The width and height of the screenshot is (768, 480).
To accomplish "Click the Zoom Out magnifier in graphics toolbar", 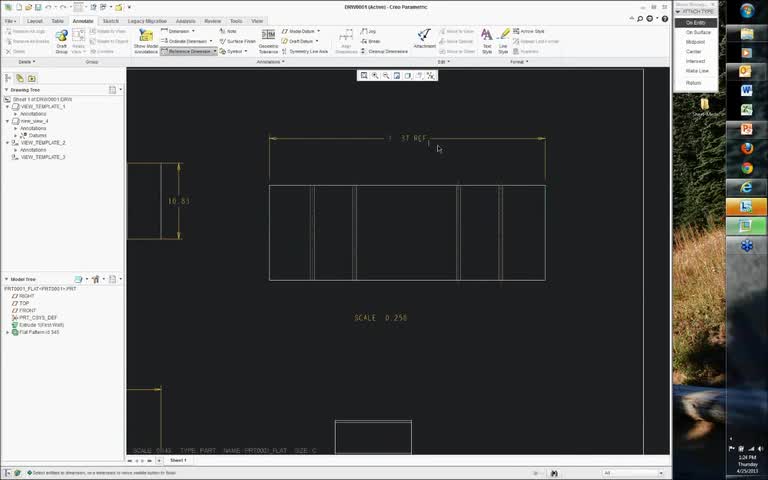I will click(x=386, y=75).
